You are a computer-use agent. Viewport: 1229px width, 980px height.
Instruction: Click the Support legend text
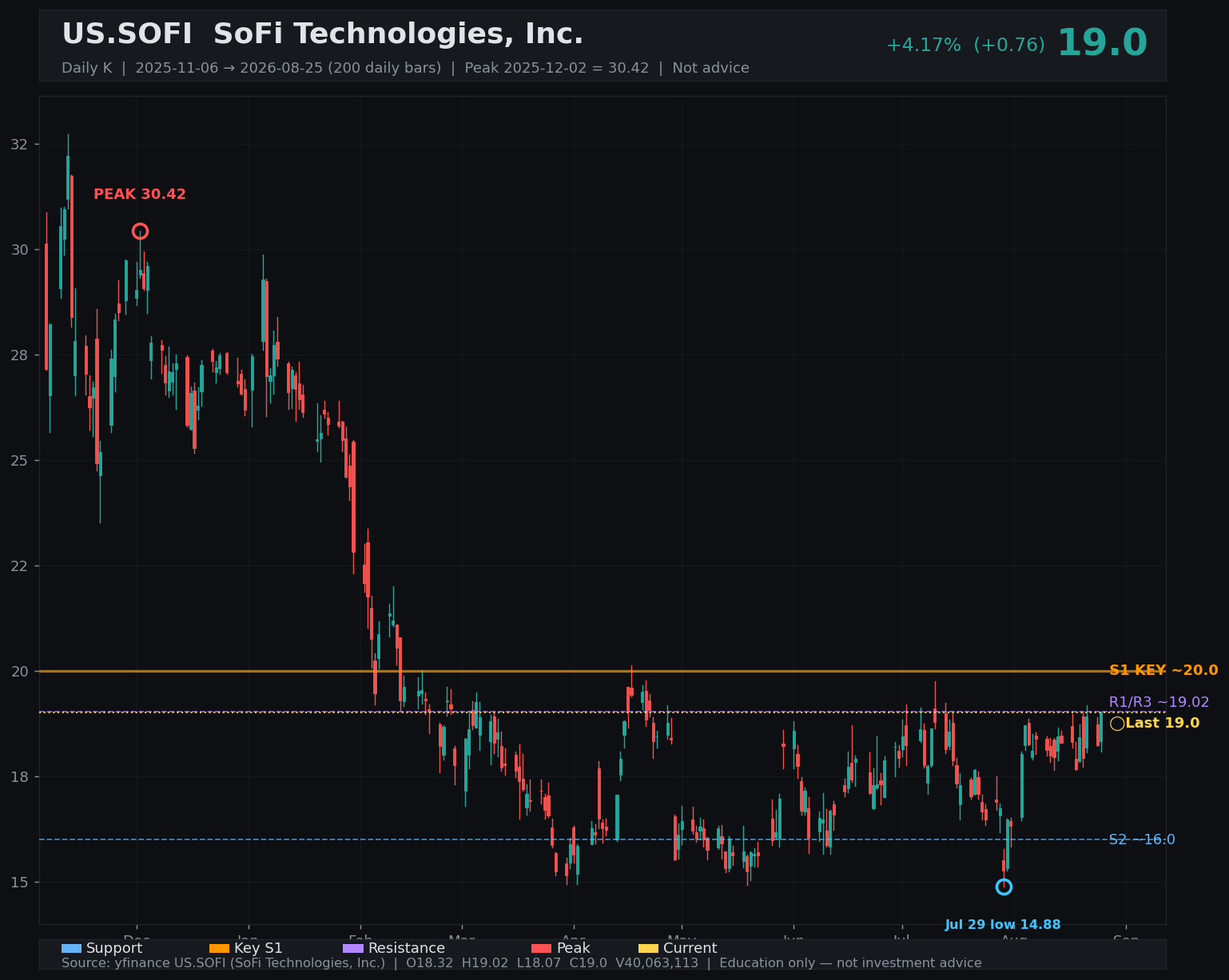pos(114,949)
